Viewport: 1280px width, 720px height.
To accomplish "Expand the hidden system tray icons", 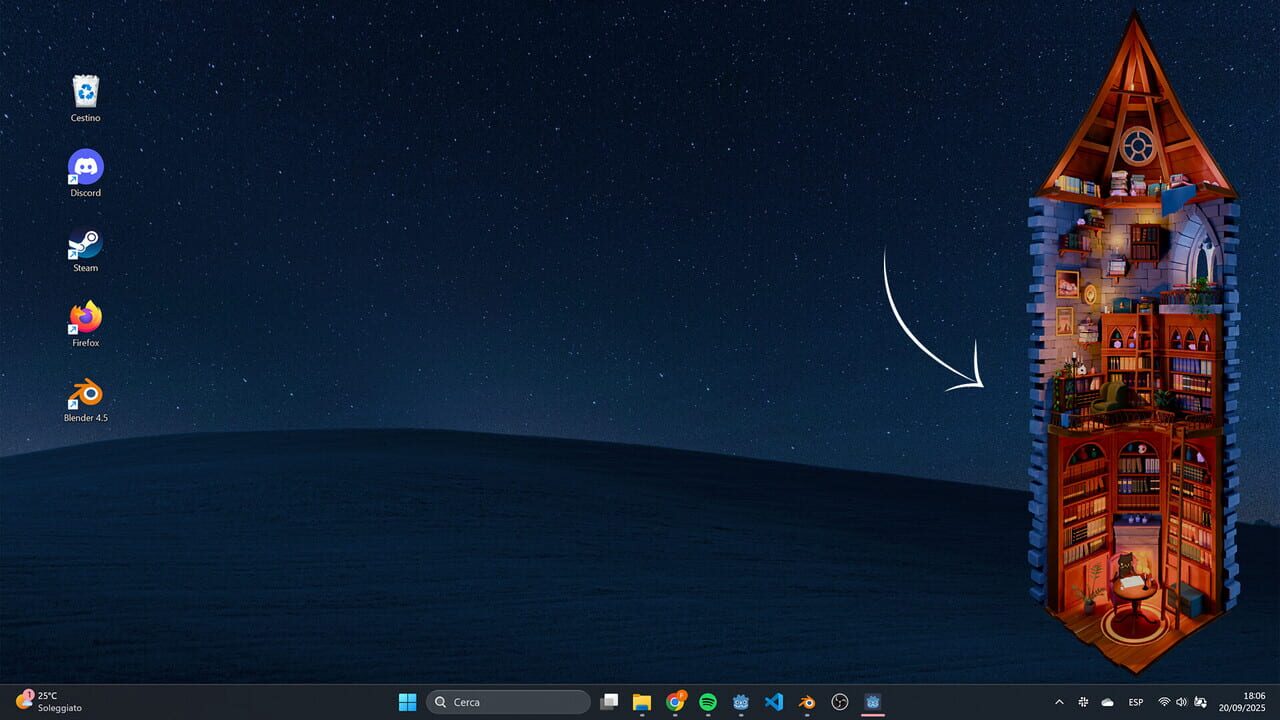I will click(1059, 701).
